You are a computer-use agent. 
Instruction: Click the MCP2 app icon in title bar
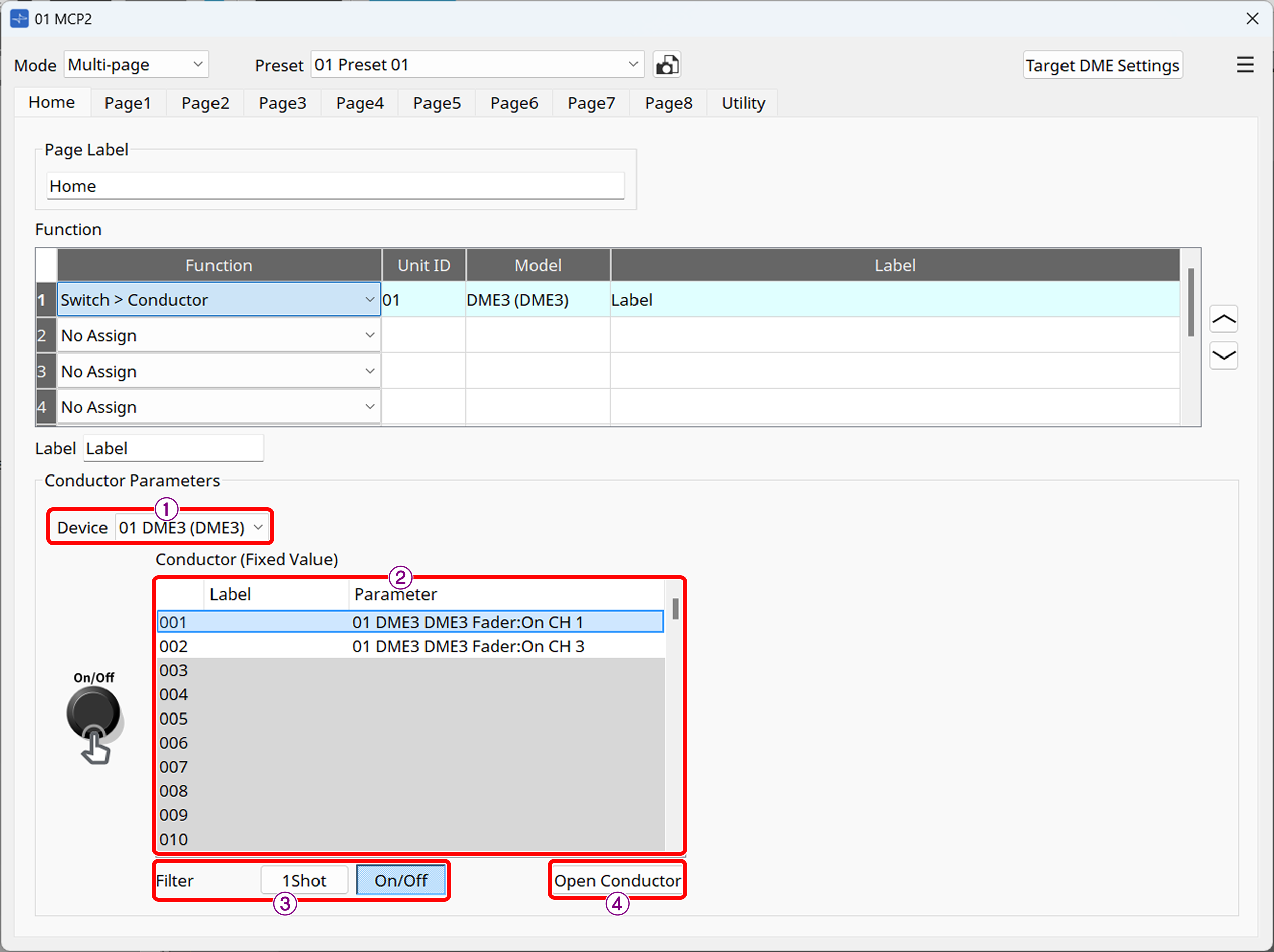coord(19,19)
